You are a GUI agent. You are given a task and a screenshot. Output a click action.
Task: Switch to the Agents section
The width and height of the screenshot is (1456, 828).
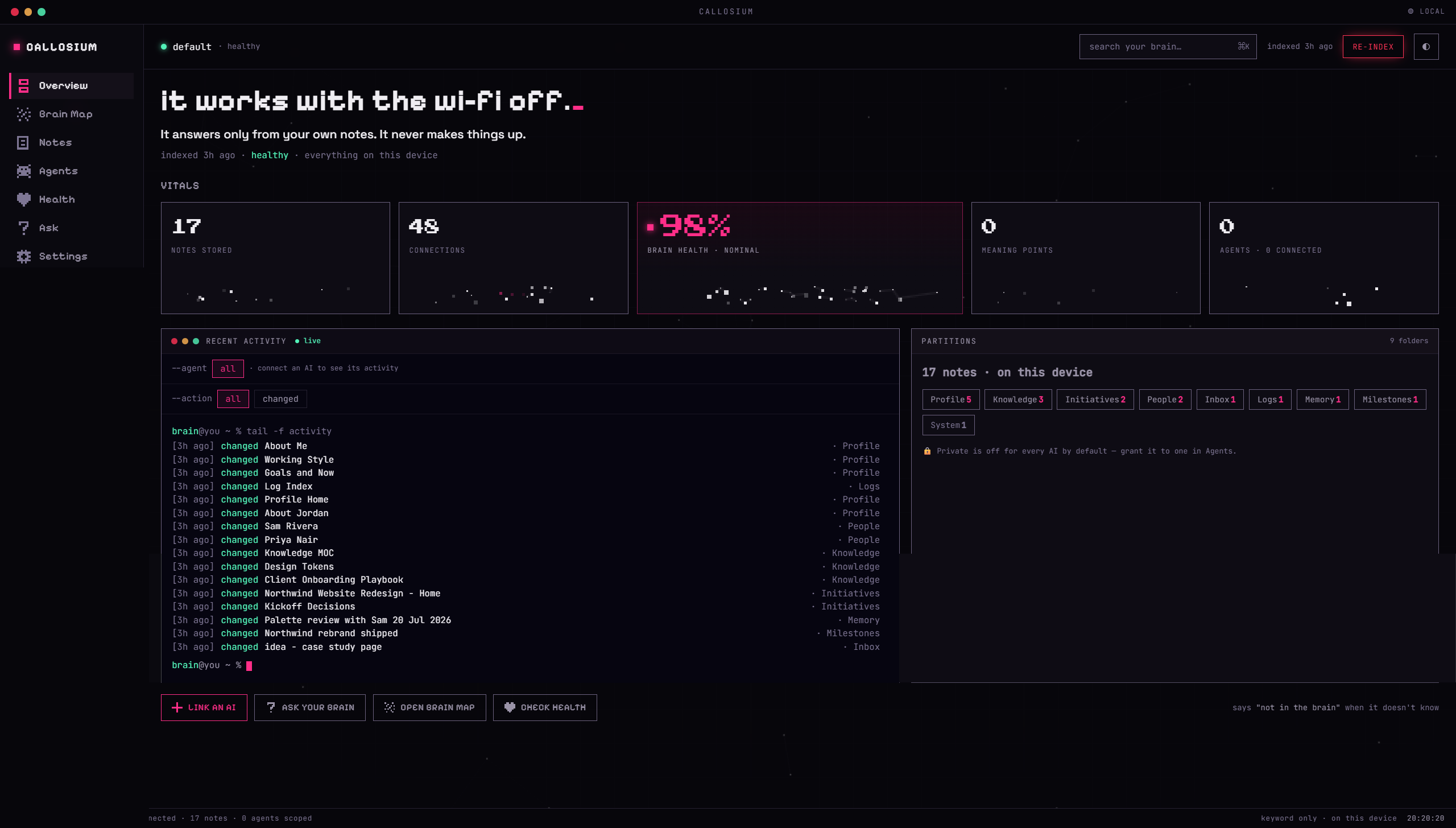[72, 171]
